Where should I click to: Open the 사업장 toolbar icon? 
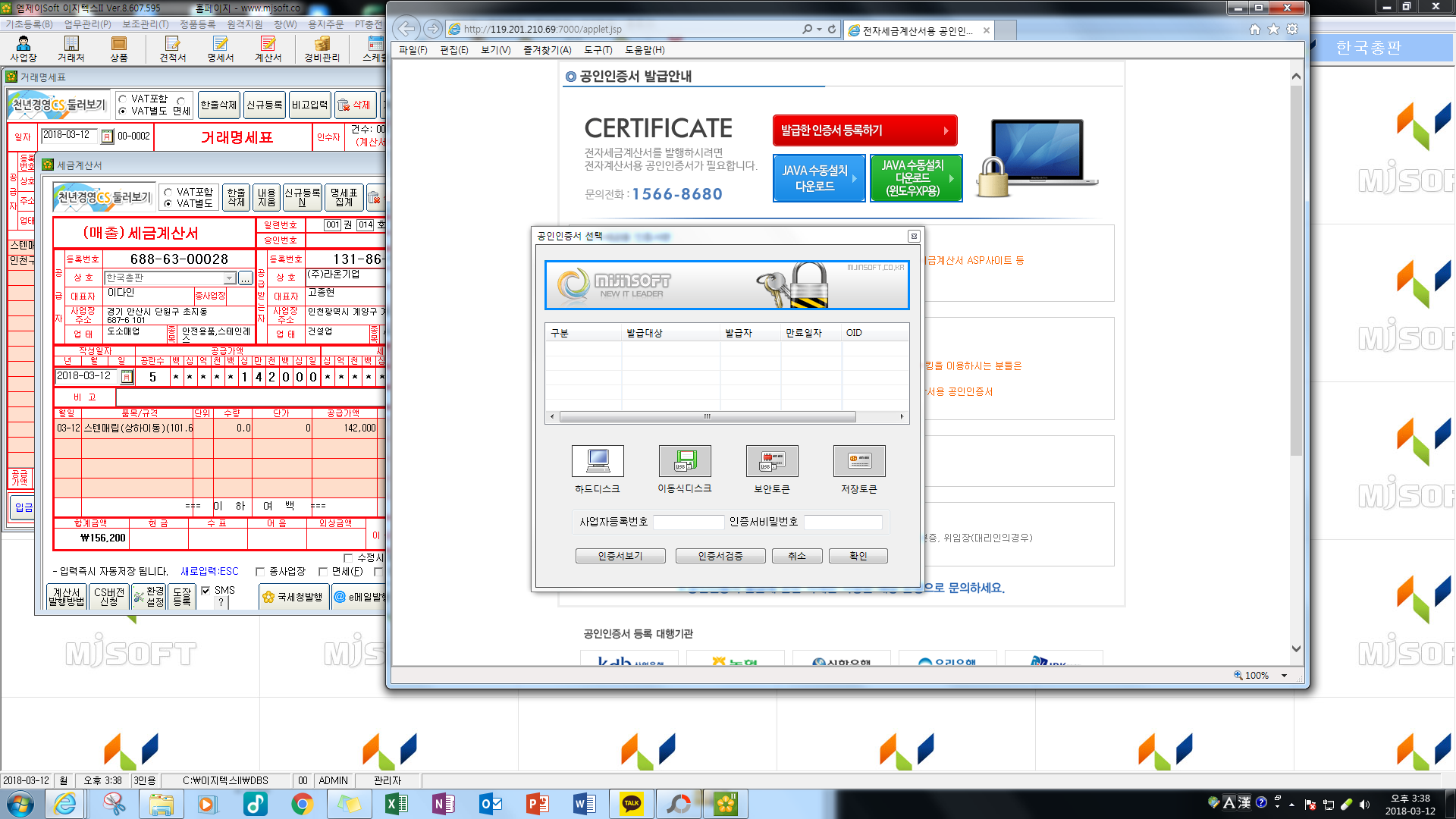point(23,49)
